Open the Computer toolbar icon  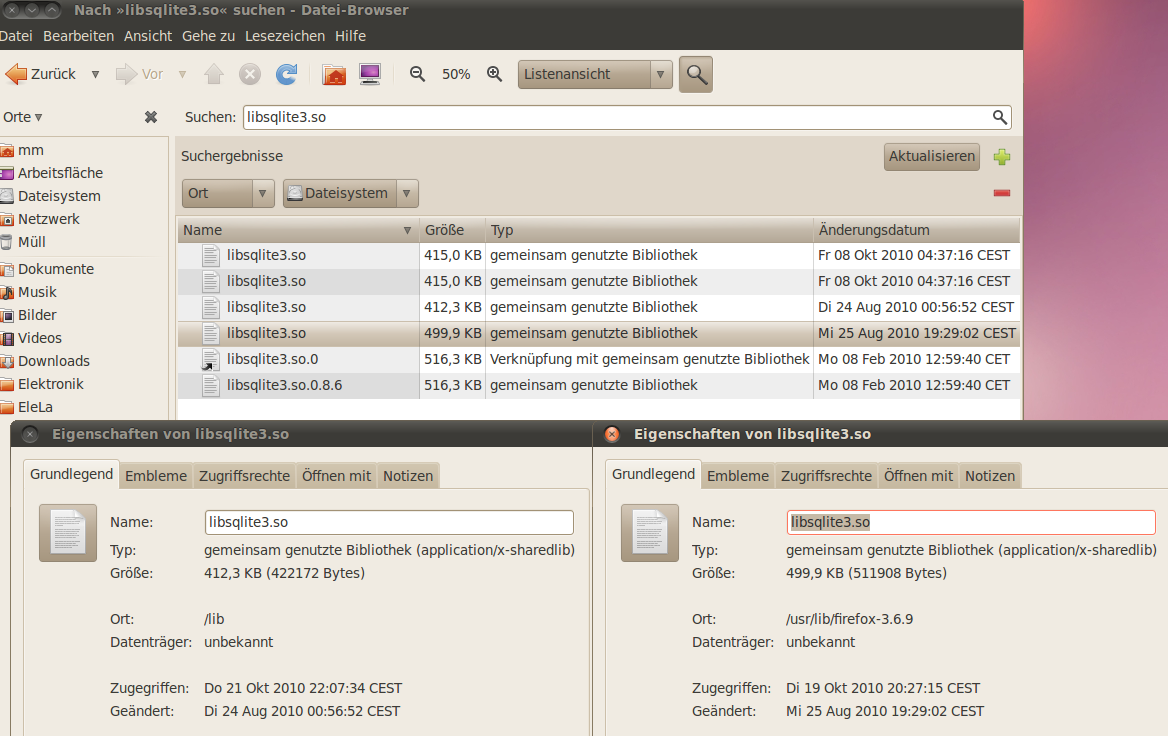369,74
